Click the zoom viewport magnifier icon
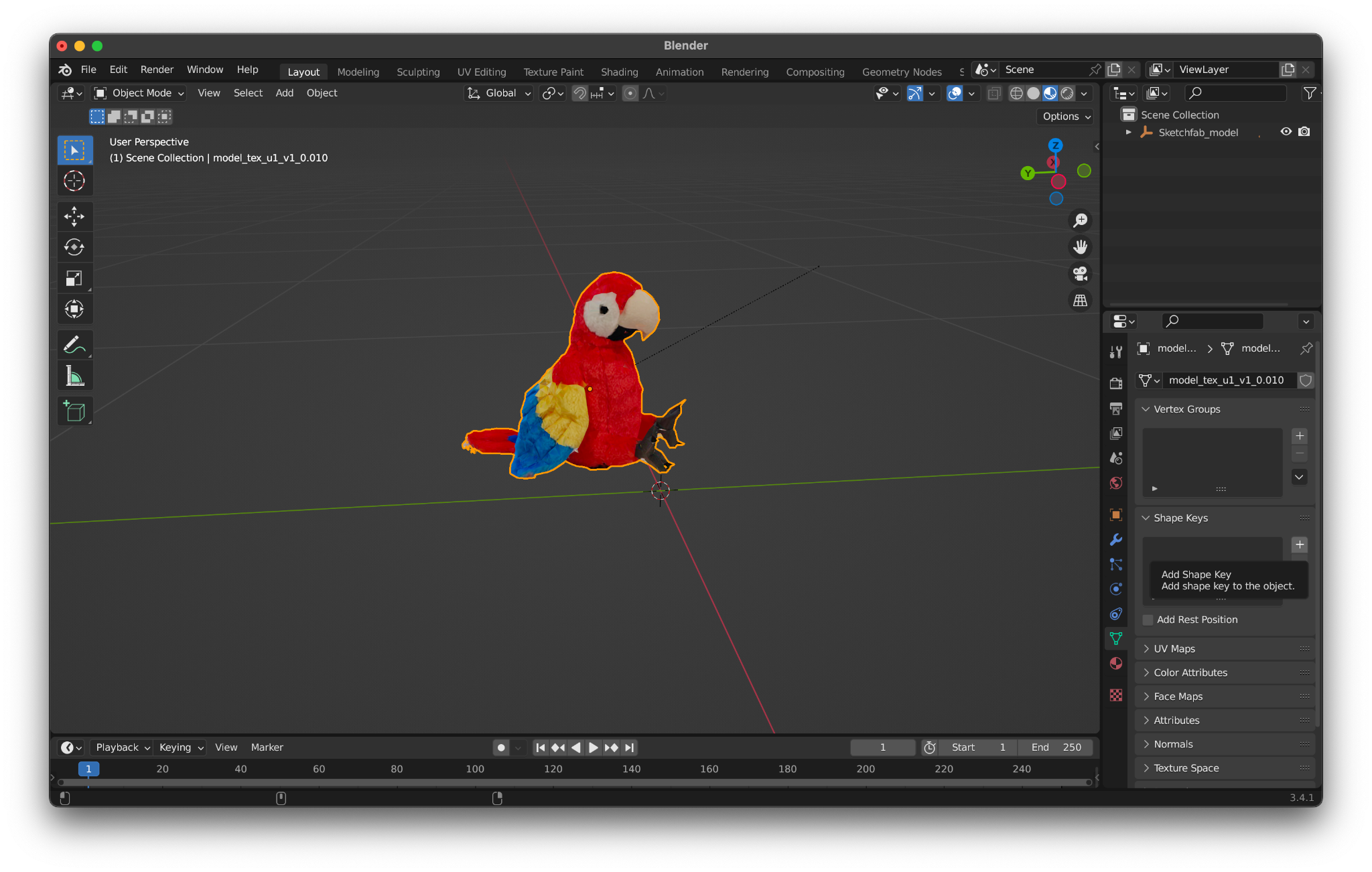This screenshot has height=872, width=1372. [x=1080, y=220]
